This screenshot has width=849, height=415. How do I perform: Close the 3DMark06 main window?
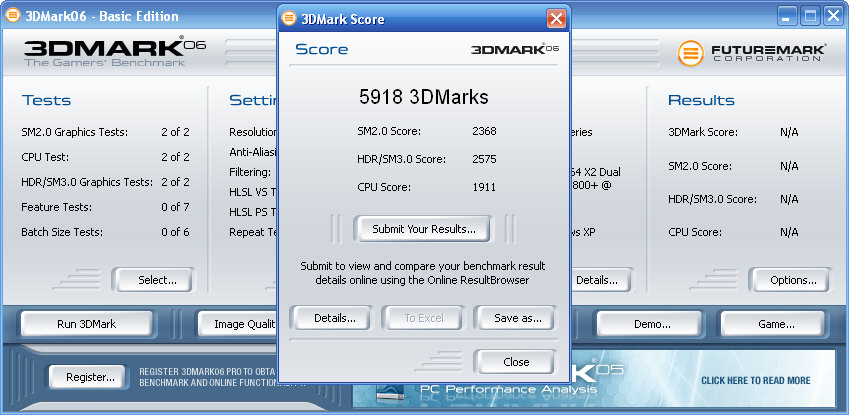(x=833, y=16)
